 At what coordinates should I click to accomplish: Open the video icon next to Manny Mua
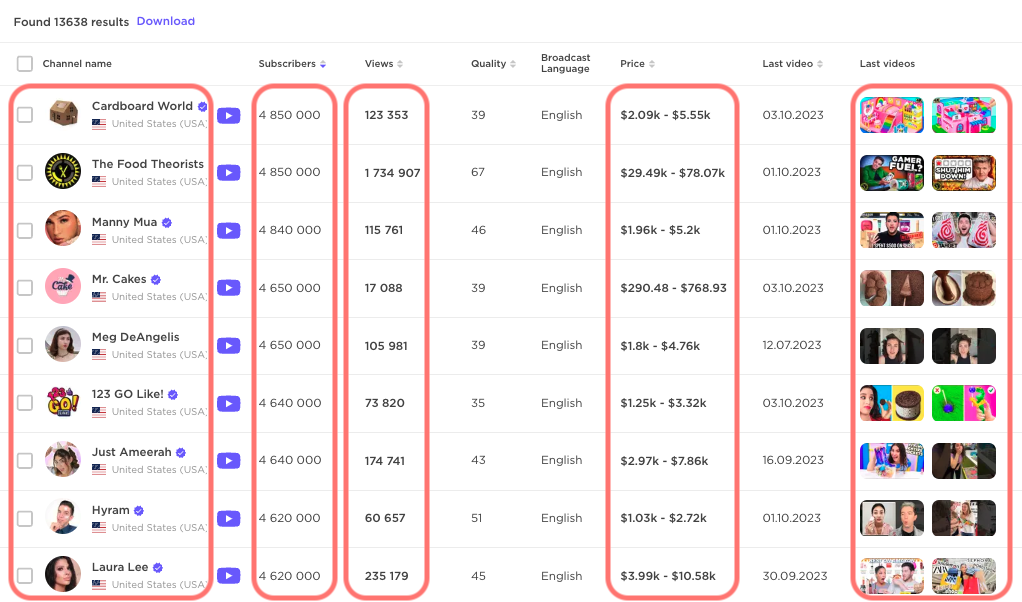[x=228, y=230]
